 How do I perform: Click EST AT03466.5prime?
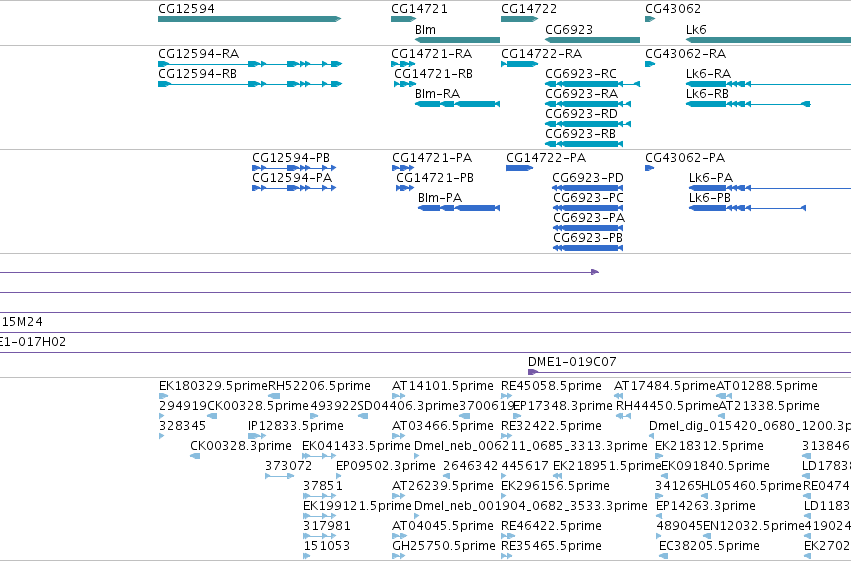[x=398, y=436]
